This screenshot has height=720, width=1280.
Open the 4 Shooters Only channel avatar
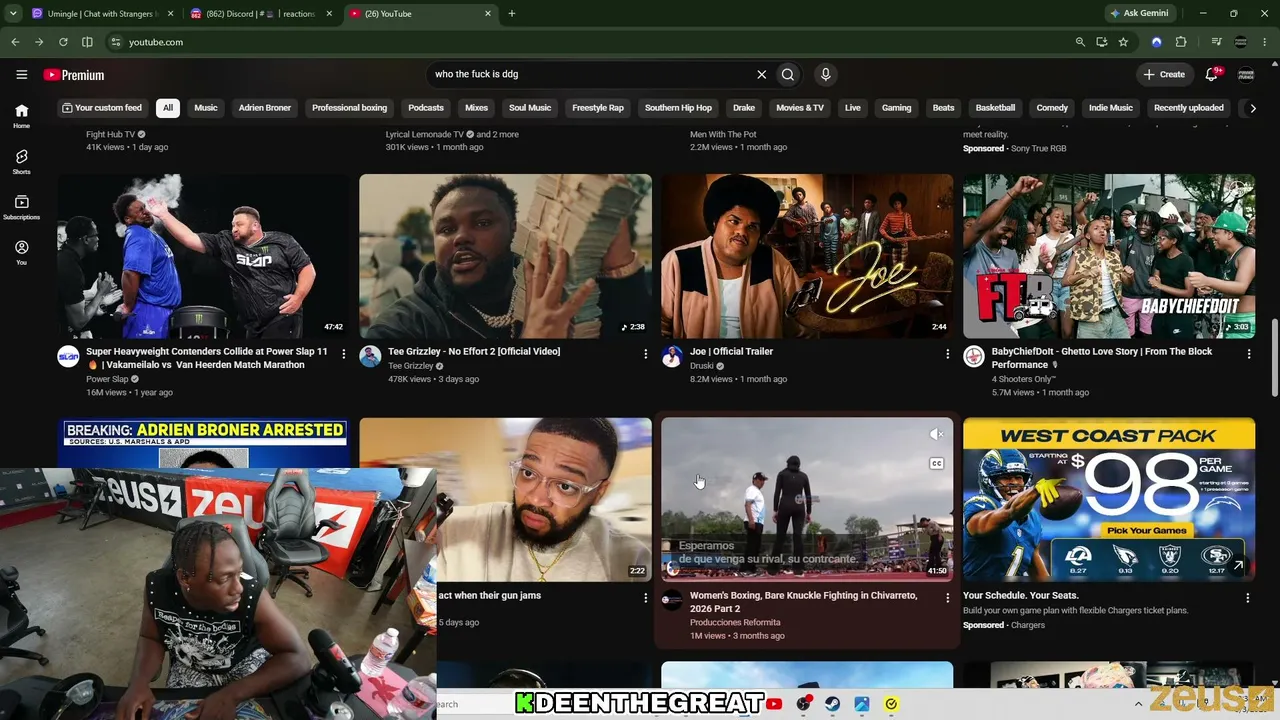click(x=974, y=357)
